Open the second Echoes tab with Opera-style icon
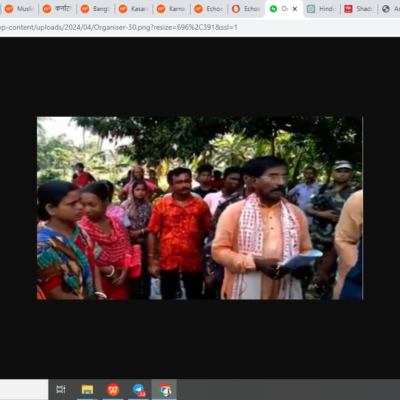This screenshot has width=400, height=400. pyautogui.click(x=247, y=9)
